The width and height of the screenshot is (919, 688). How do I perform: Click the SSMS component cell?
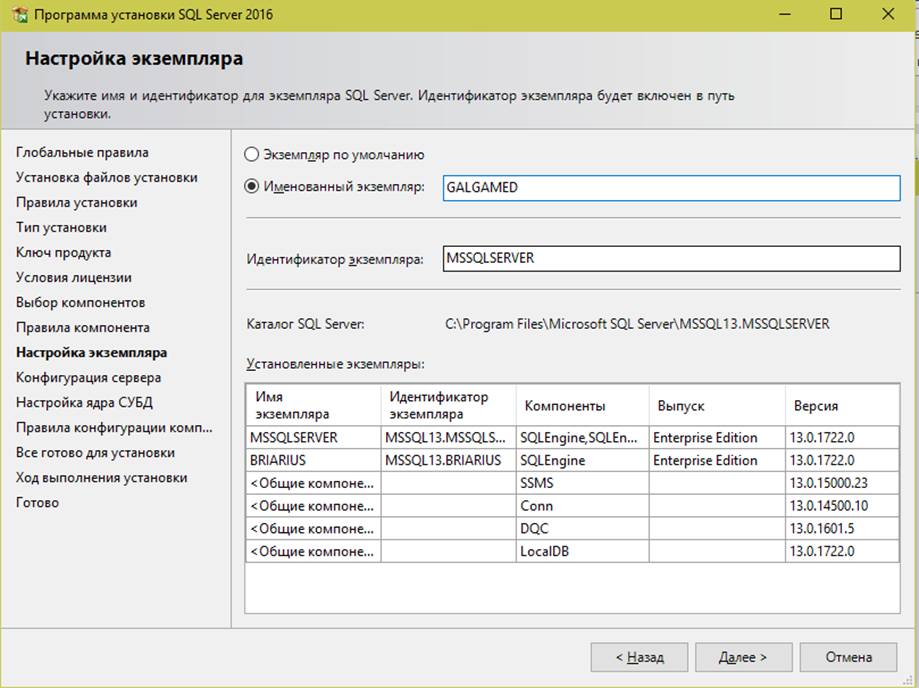[x=583, y=483]
